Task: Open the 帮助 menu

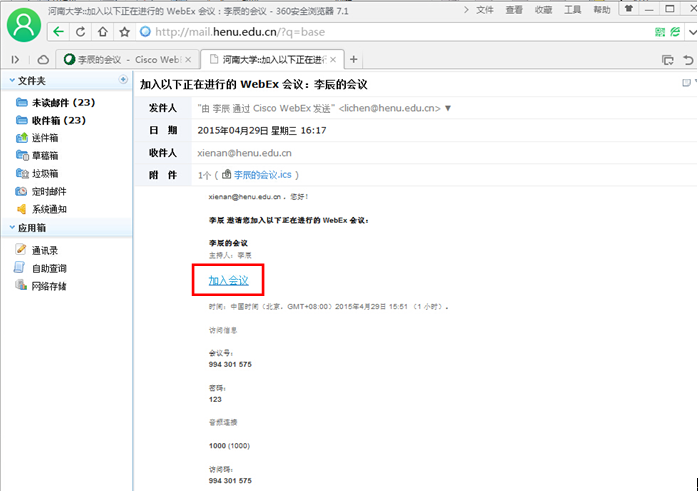Action: coord(602,10)
